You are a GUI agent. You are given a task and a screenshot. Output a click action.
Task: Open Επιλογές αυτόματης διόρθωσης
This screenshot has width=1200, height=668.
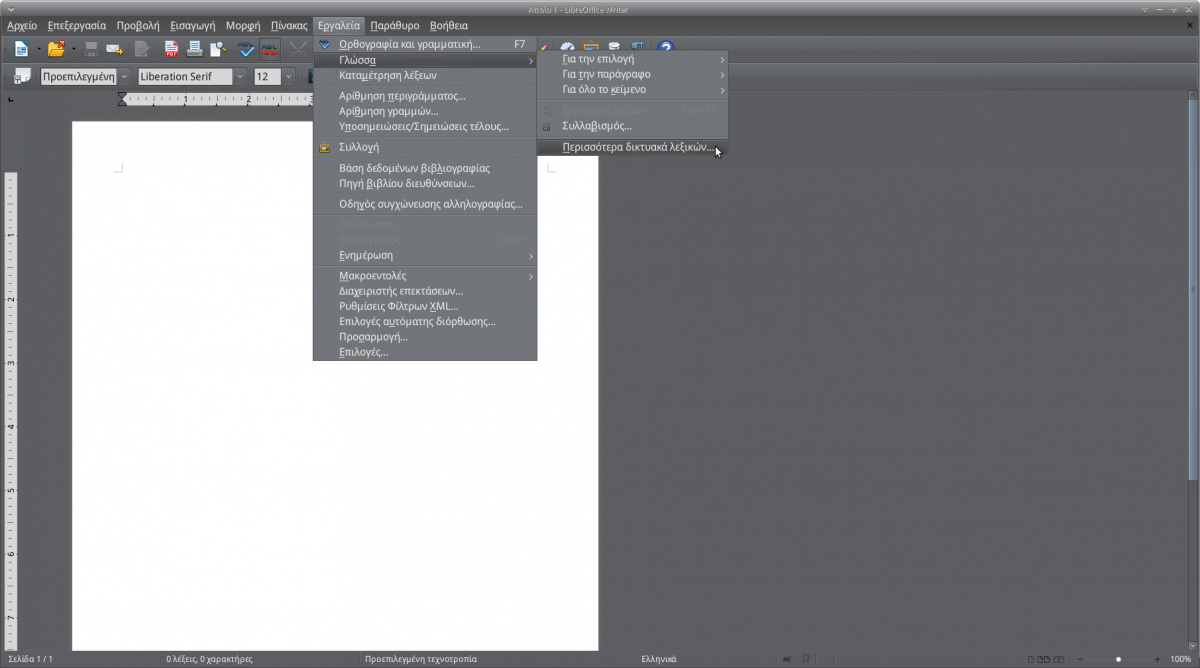click(425, 321)
